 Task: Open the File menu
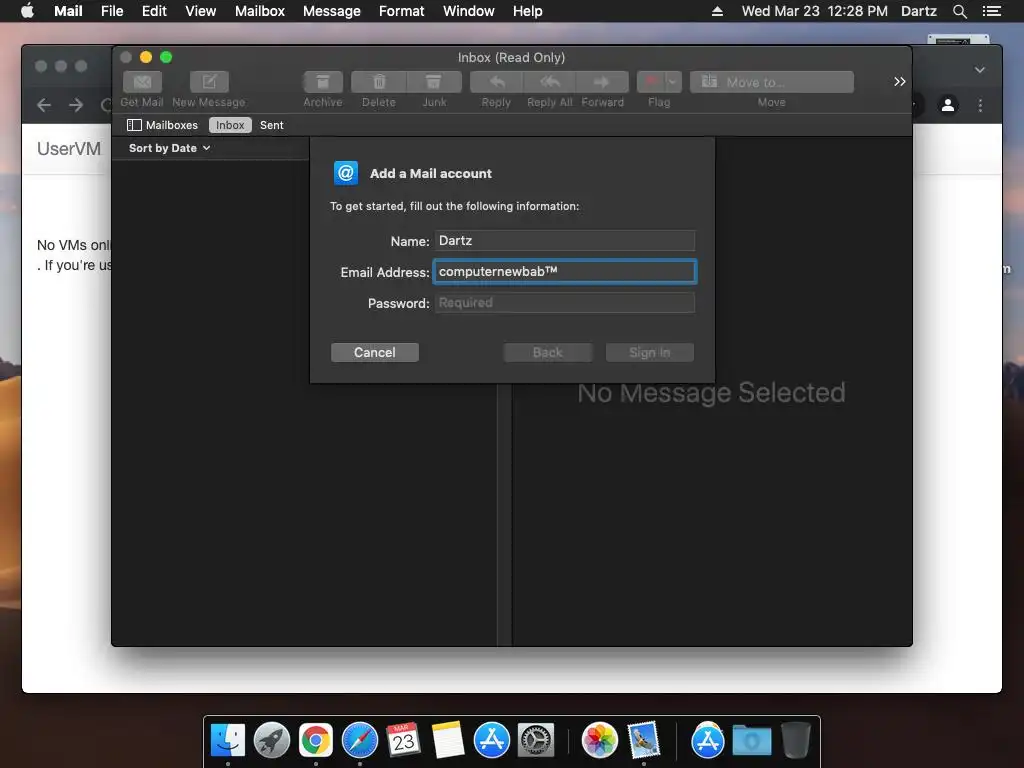(112, 11)
